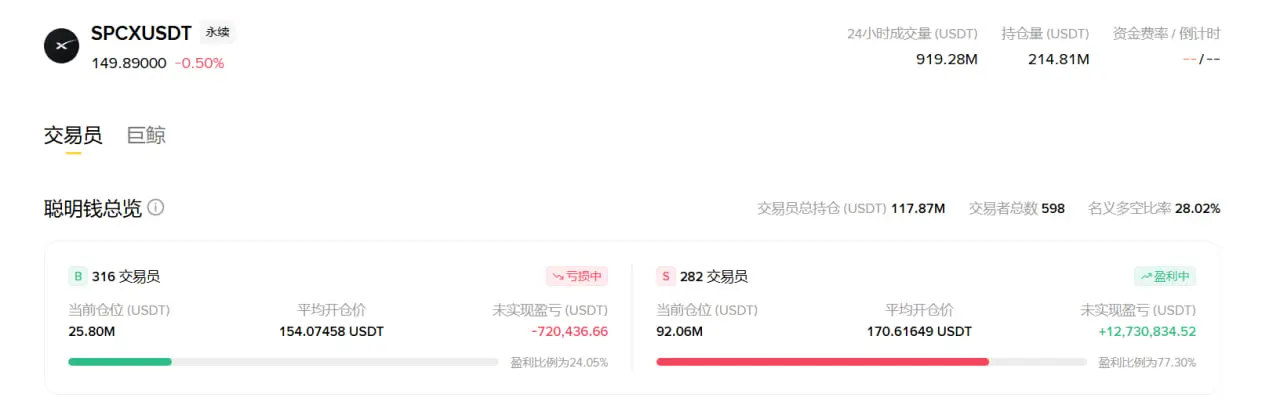Click the 永续 perpetual contract tag
The width and height of the screenshot is (1280, 401).
pyautogui.click(x=217, y=33)
